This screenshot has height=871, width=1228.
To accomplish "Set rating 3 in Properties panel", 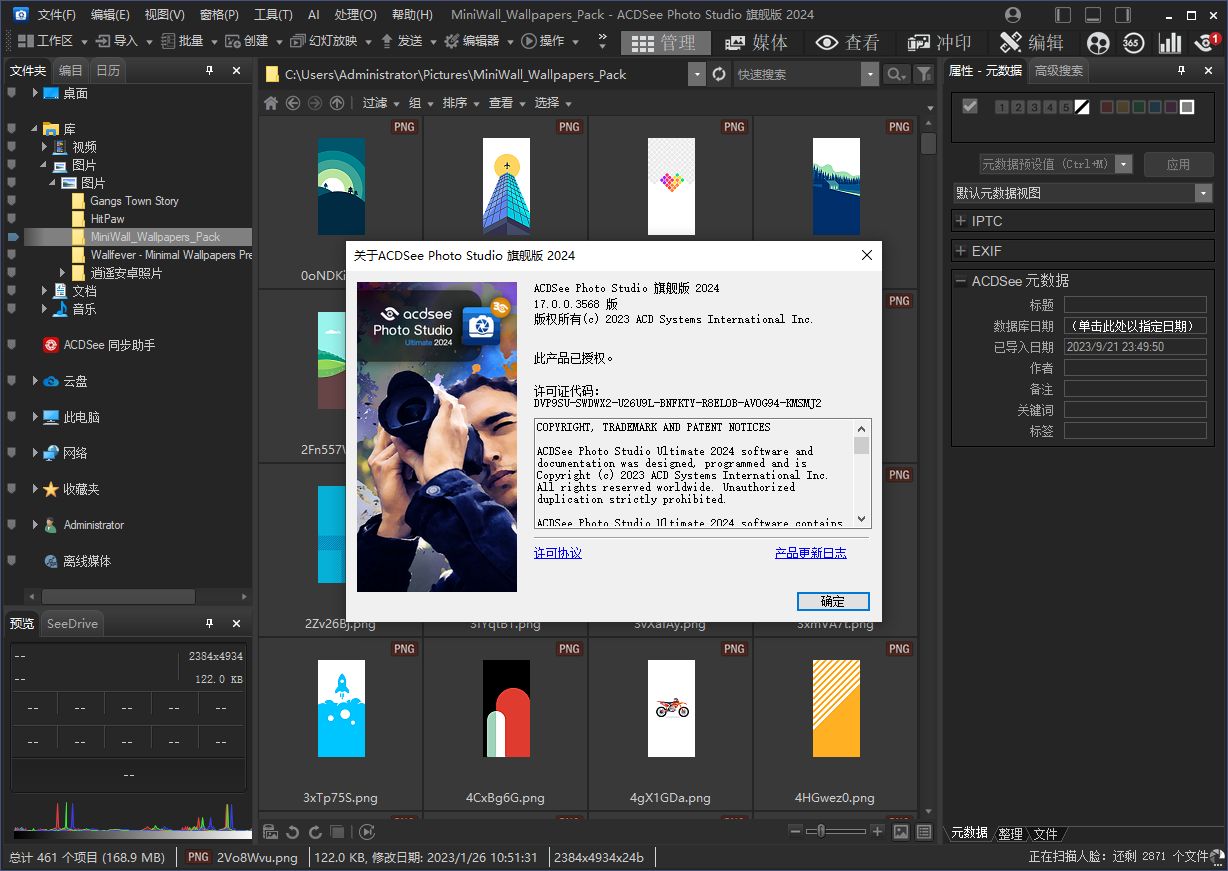I will click(x=1033, y=107).
